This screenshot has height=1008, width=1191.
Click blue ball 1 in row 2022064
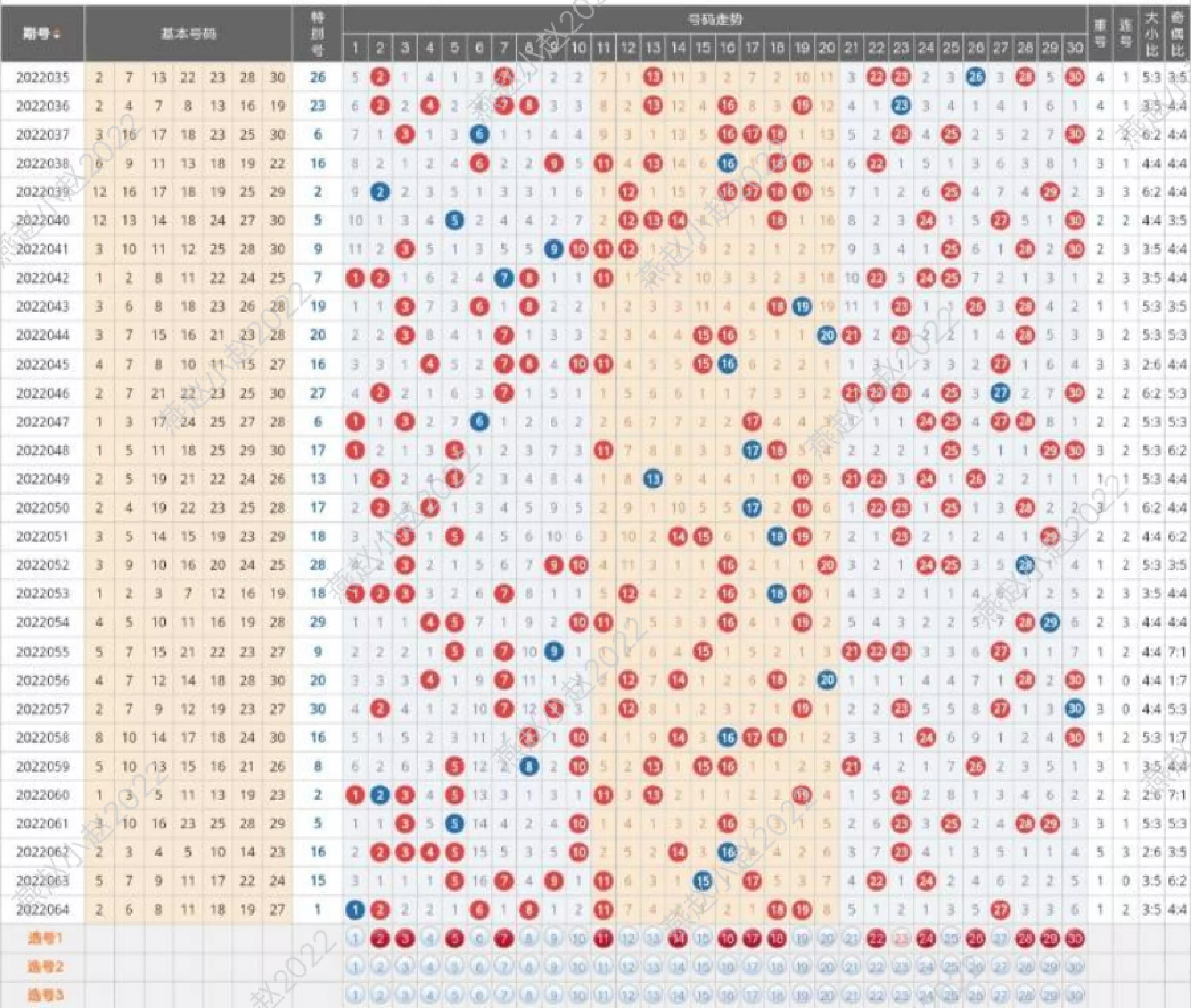[x=355, y=909]
